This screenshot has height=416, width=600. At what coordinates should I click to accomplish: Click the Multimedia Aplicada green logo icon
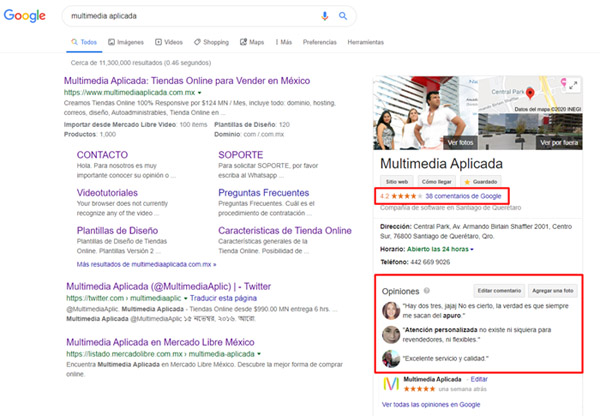click(393, 384)
